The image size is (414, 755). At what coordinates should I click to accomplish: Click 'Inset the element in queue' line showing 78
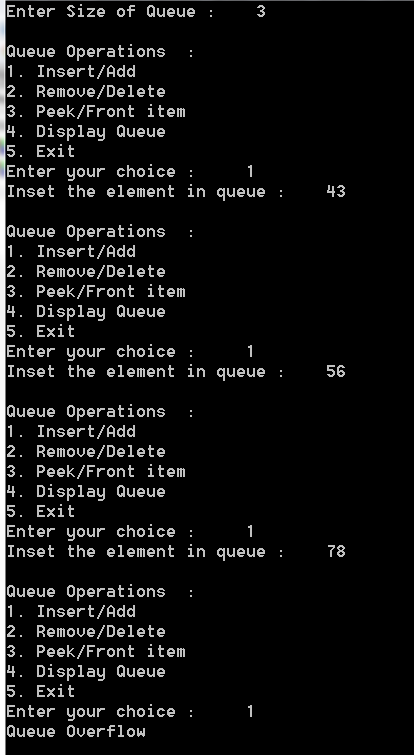pyautogui.click(x=176, y=551)
